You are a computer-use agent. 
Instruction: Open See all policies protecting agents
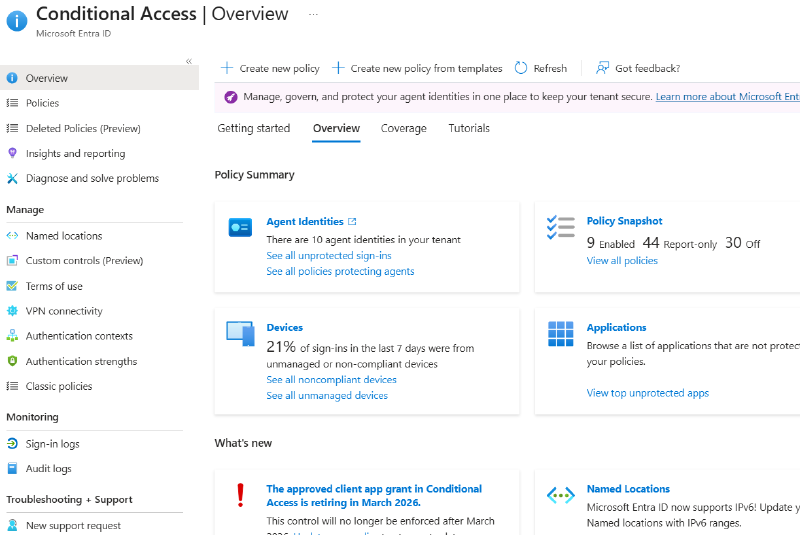pos(340,271)
